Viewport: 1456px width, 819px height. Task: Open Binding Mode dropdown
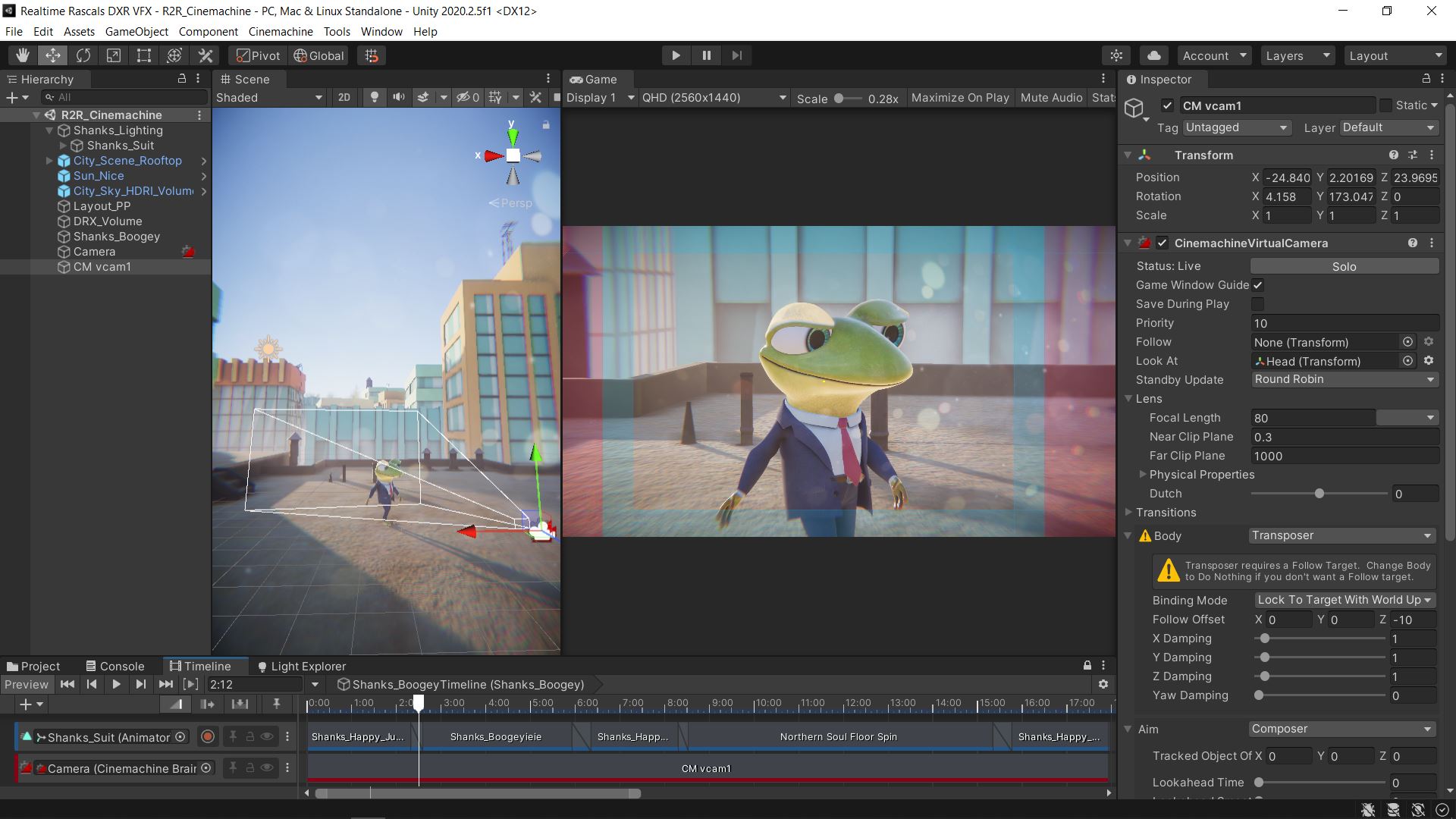(x=1345, y=600)
